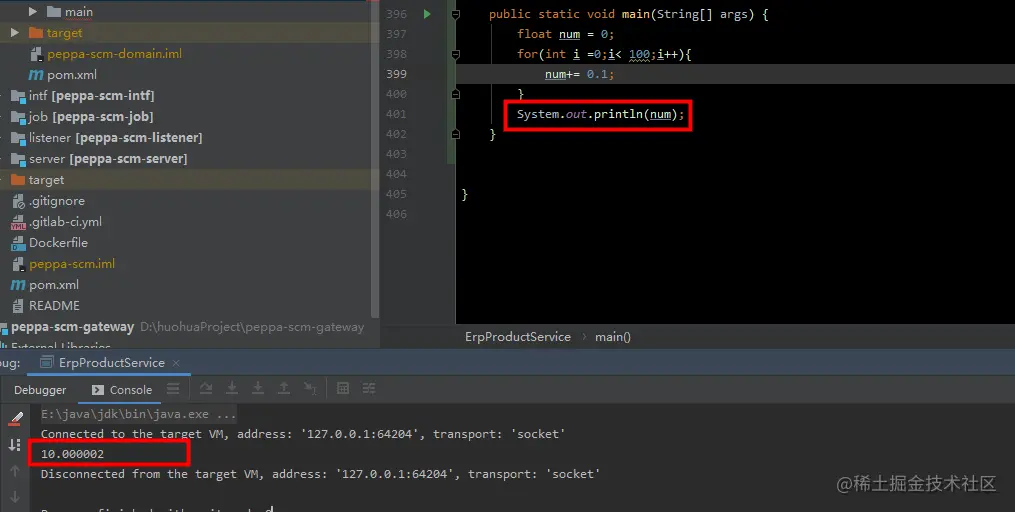Close the ErpProductService debug tab
Image resolution: width=1015 pixels, height=512 pixels.
pos(176,363)
